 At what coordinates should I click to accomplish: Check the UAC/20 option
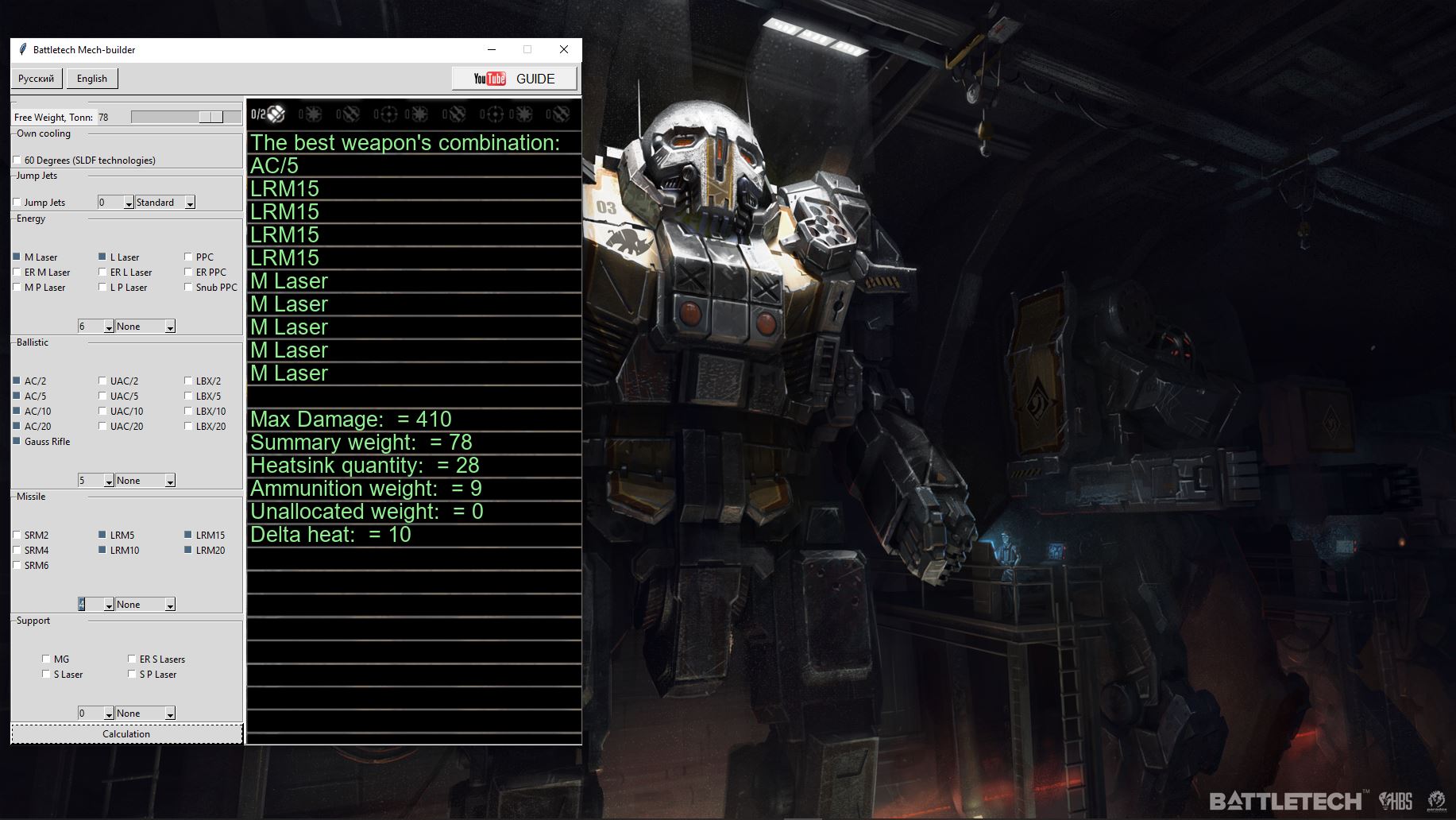click(x=102, y=427)
